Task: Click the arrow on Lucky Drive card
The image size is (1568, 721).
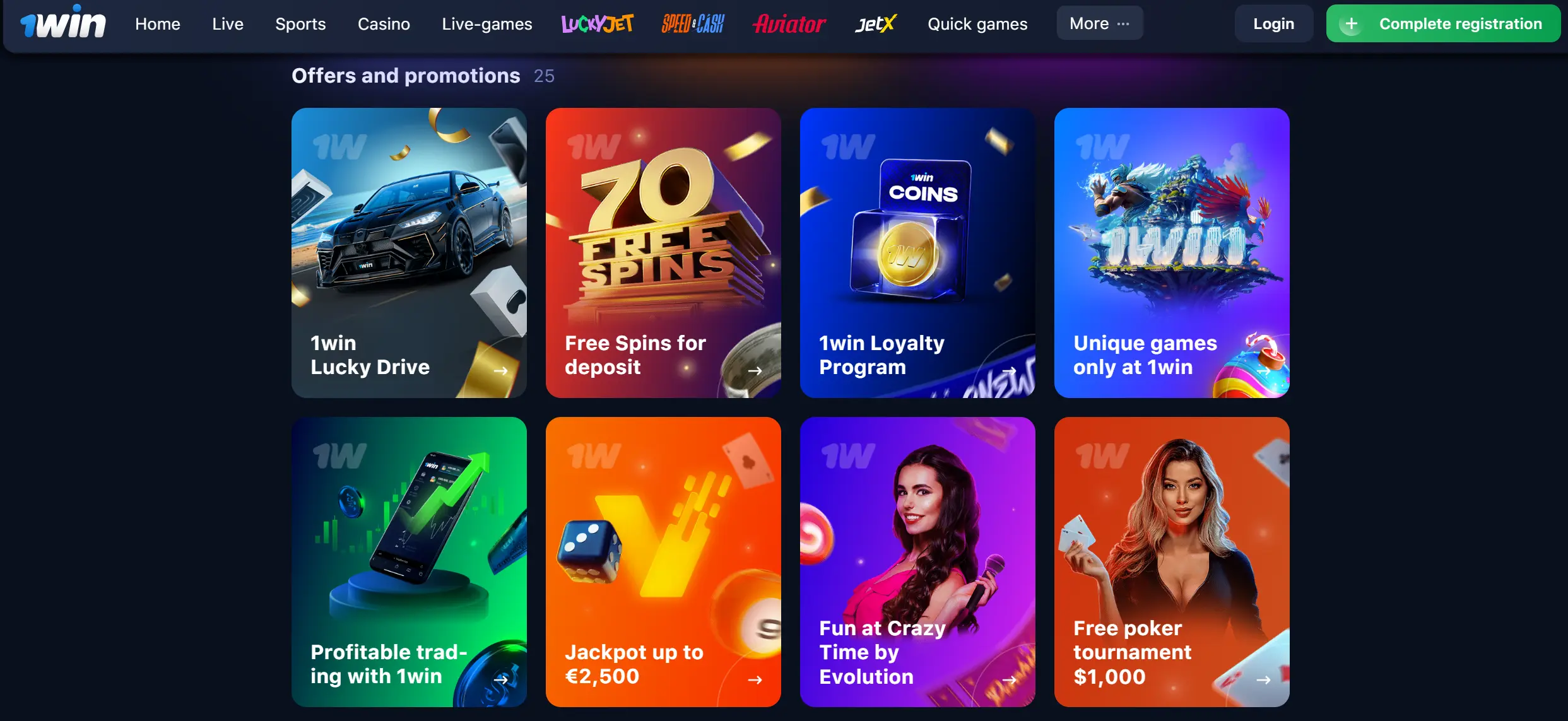Action: pyautogui.click(x=500, y=371)
